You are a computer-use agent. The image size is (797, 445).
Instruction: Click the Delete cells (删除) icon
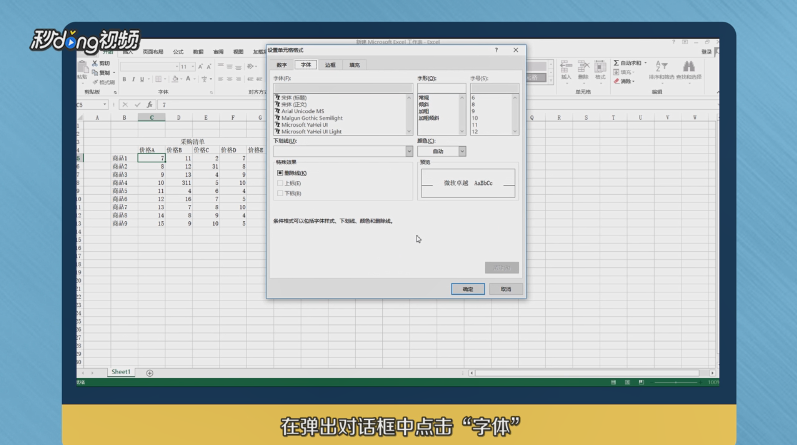click(x=584, y=67)
